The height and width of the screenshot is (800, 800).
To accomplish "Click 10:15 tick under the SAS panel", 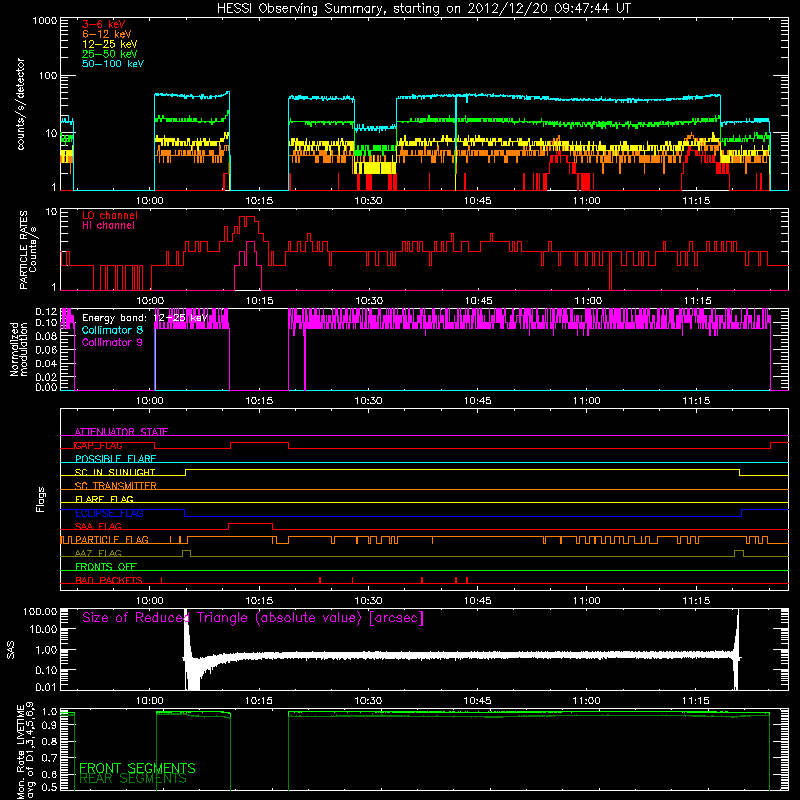I will [x=259, y=701].
